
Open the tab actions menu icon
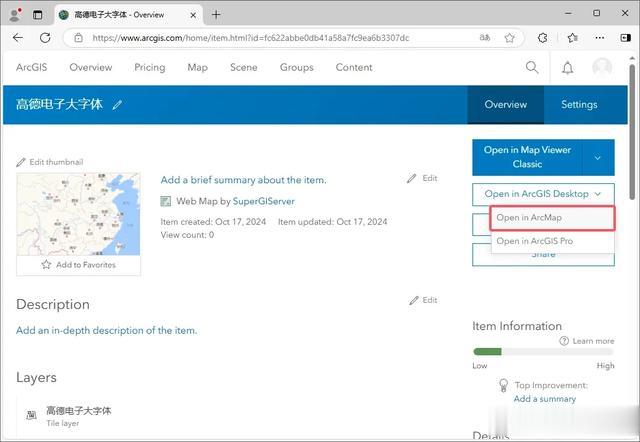pos(38,15)
